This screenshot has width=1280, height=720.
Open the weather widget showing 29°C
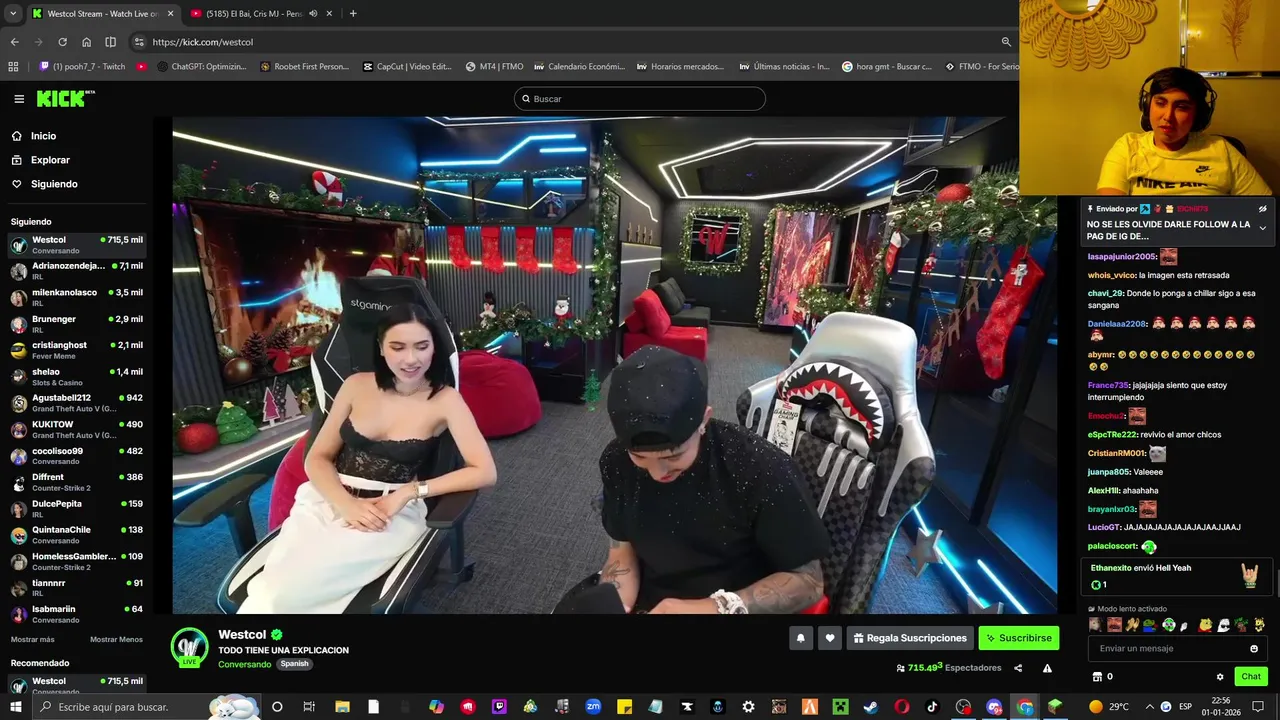point(1111,707)
